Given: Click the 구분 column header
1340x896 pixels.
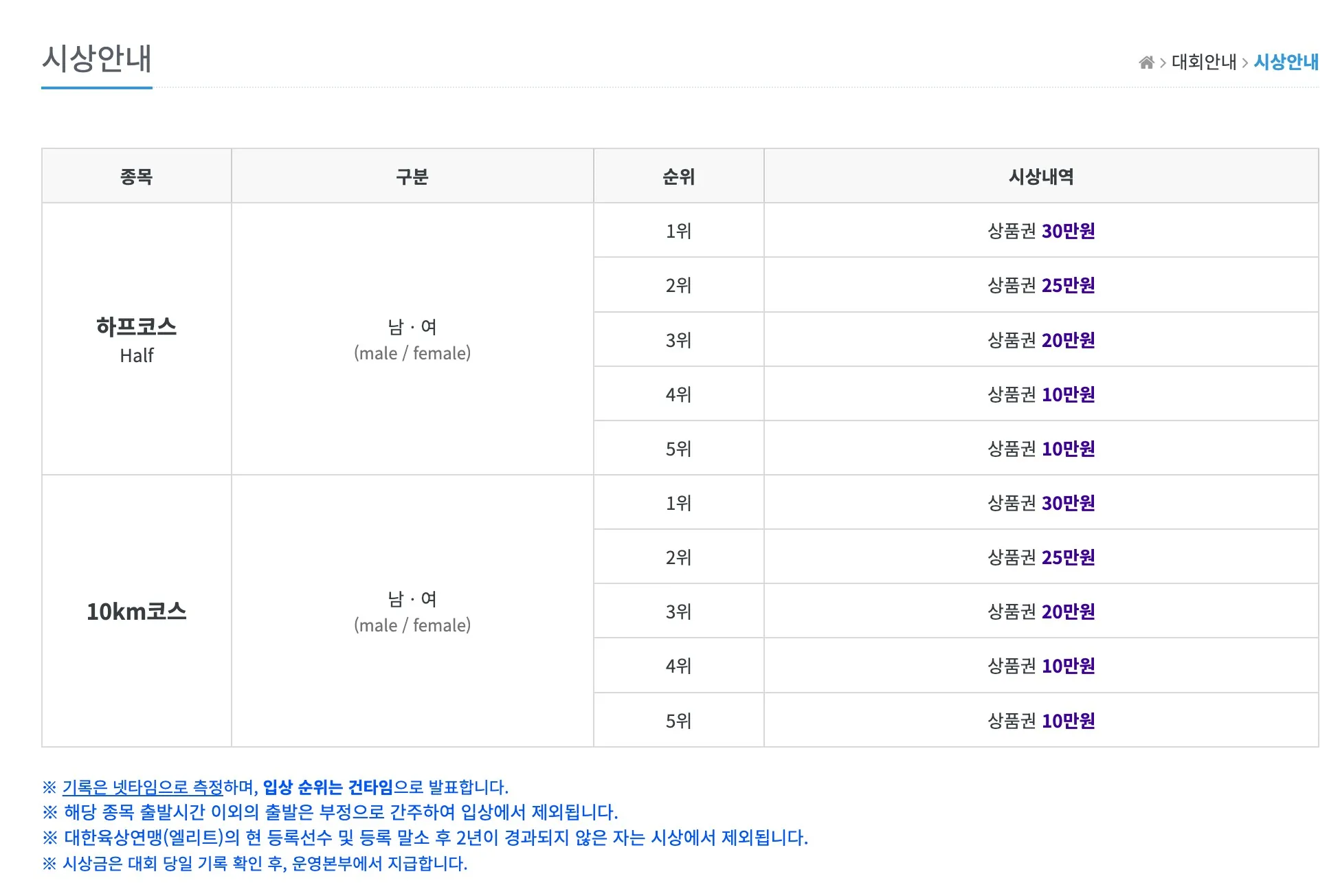Looking at the screenshot, I should [412, 177].
